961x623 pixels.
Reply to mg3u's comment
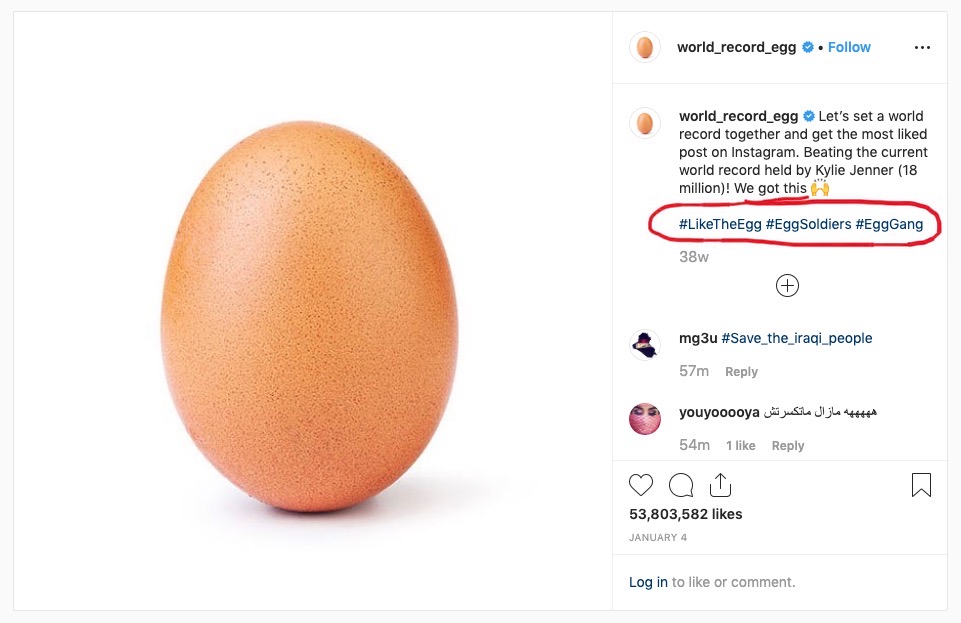741,371
